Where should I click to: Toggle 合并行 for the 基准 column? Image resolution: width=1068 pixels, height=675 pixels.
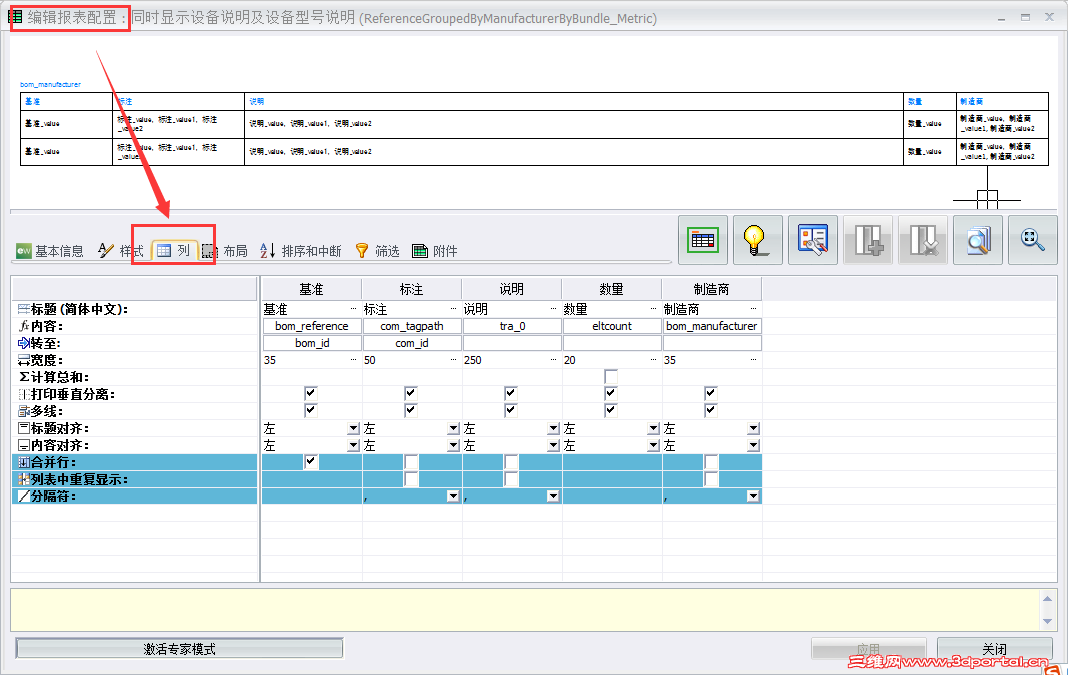point(311,461)
